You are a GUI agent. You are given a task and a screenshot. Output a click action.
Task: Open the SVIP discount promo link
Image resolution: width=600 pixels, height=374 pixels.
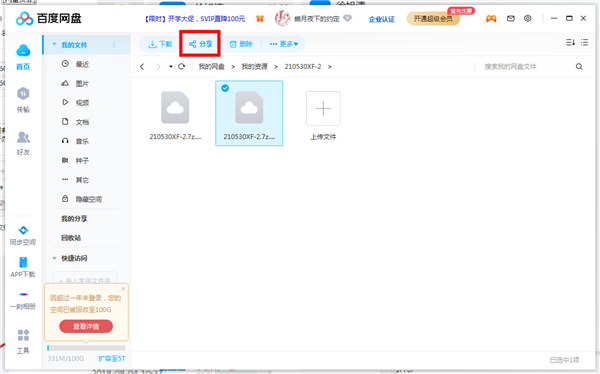click(195, 18)
